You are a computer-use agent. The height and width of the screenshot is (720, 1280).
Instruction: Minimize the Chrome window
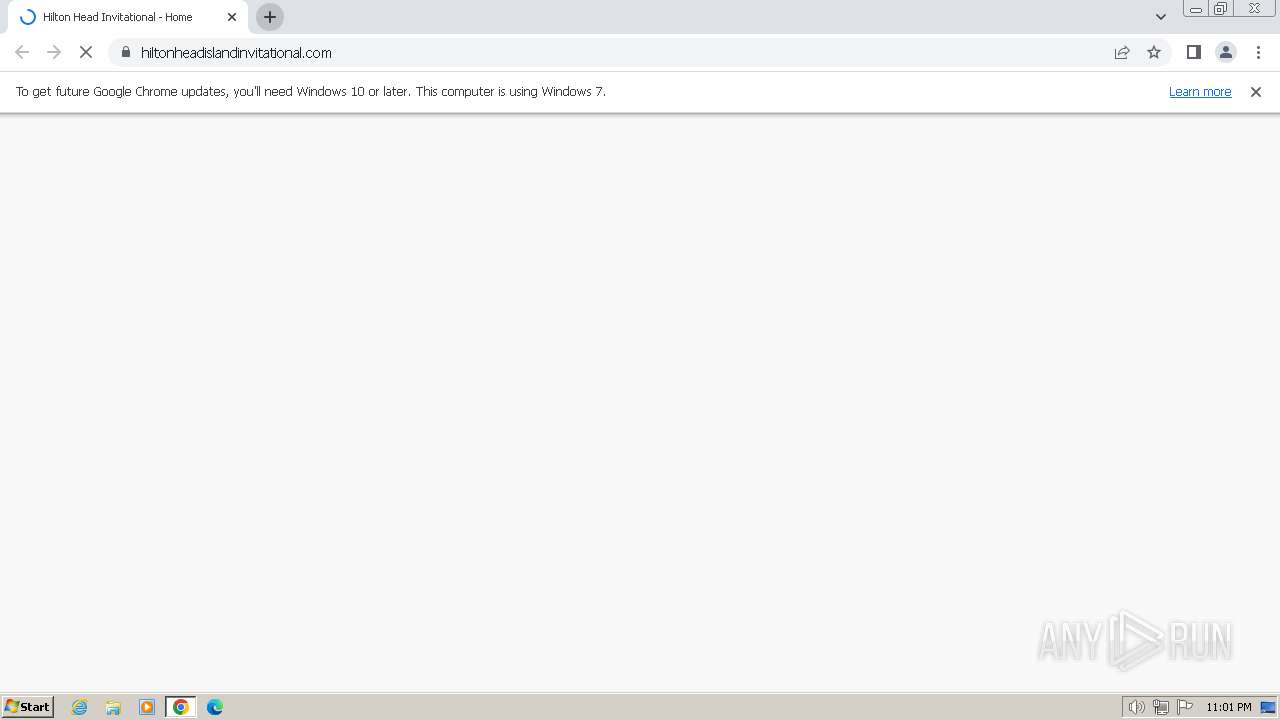(1196, 9)
